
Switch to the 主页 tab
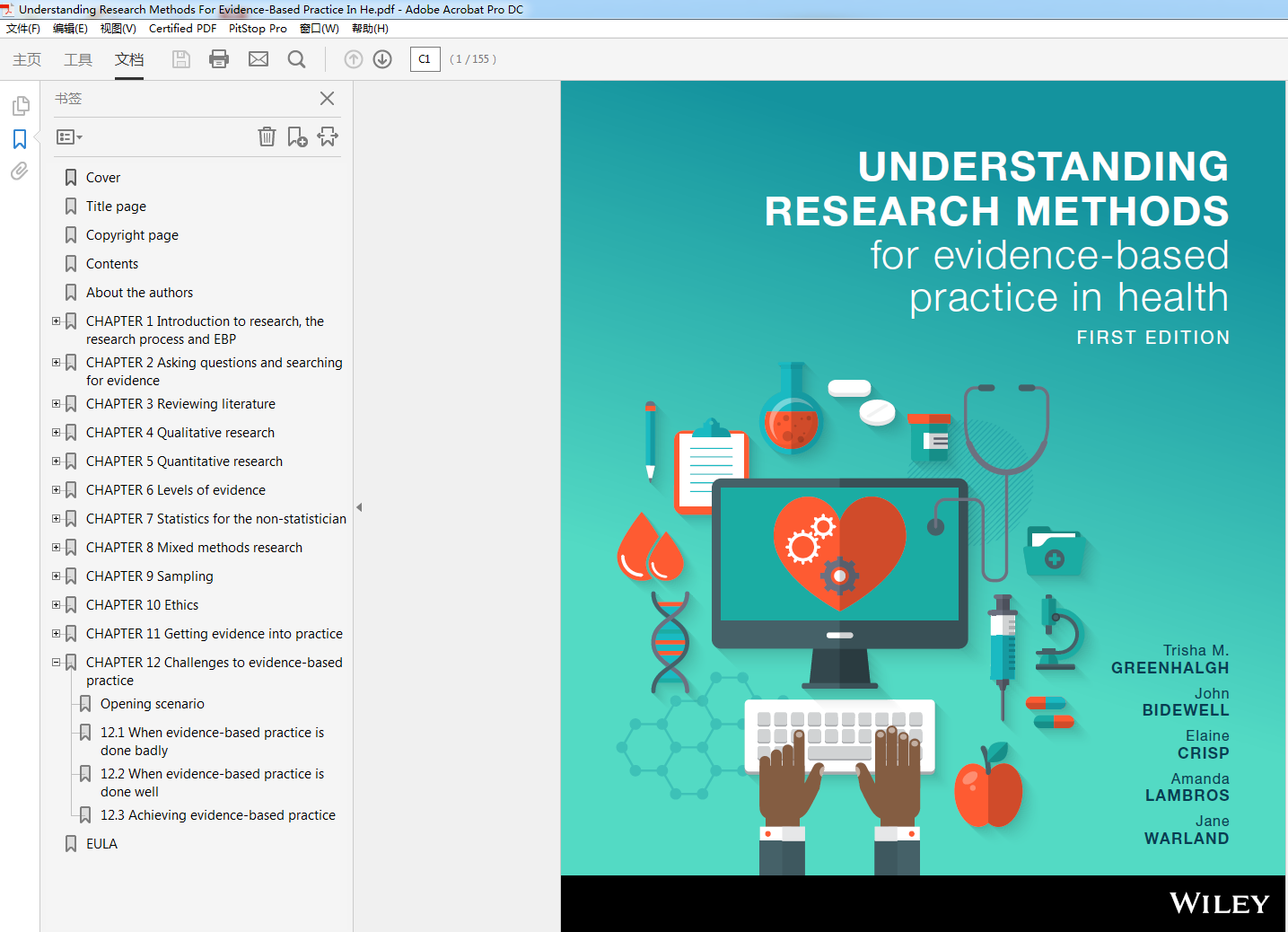pos(27,59)
